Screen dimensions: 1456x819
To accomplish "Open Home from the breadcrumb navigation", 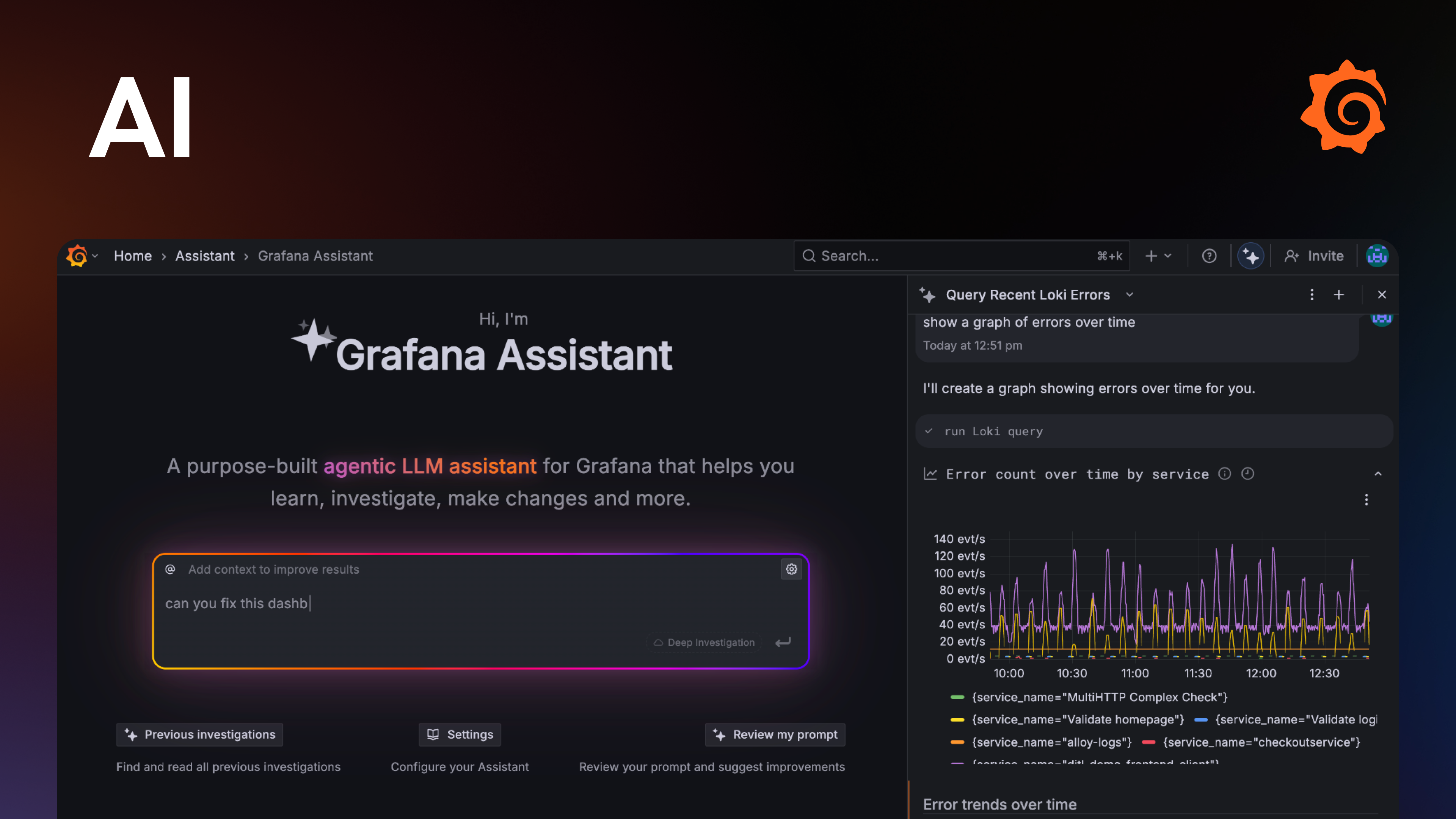I will point(132,256).
